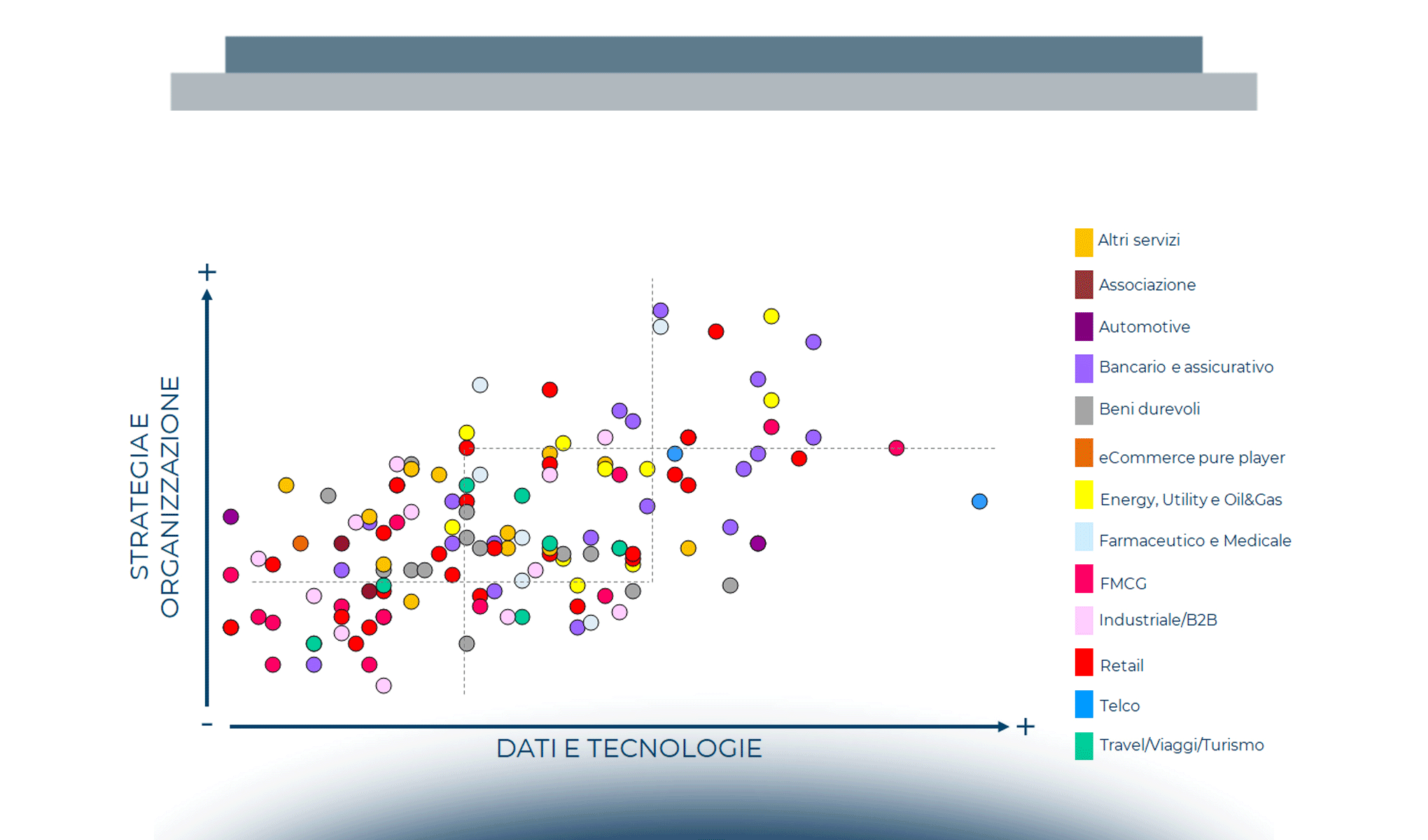The height and width of the screenshot is (840, 1428).
Task: Click the plus sign at horizontal axis end
Action: point(1025,727)
